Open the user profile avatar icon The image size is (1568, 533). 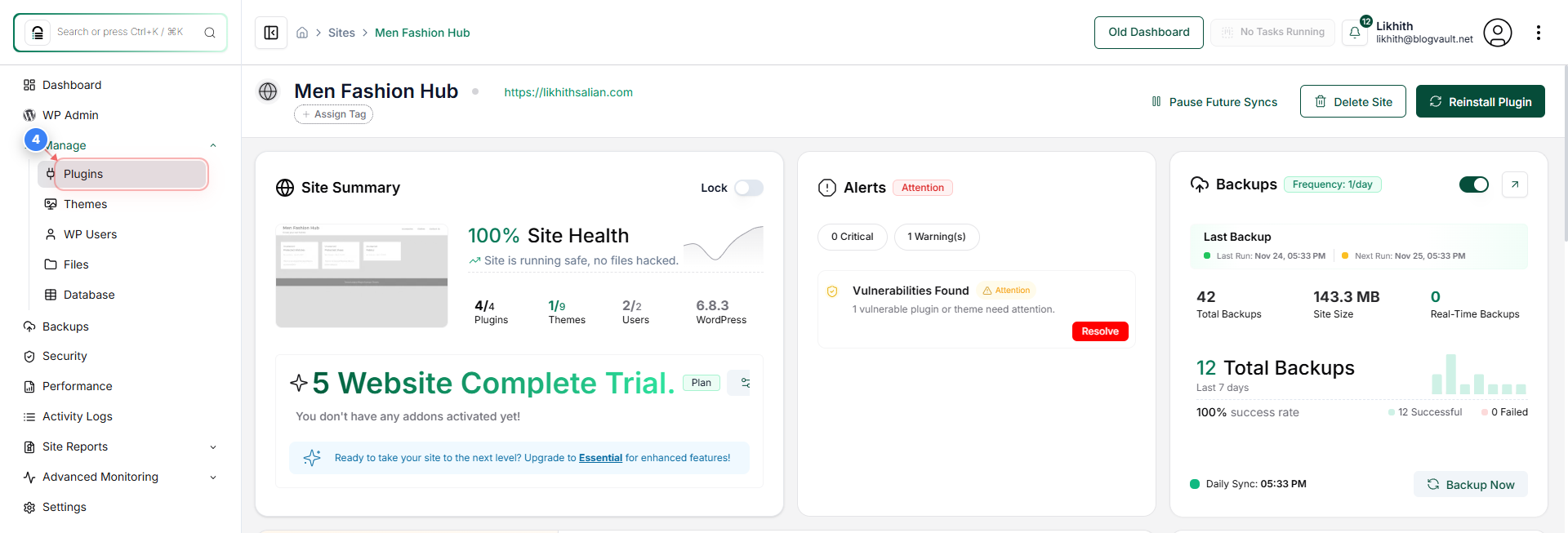[x=1498, y=33]
